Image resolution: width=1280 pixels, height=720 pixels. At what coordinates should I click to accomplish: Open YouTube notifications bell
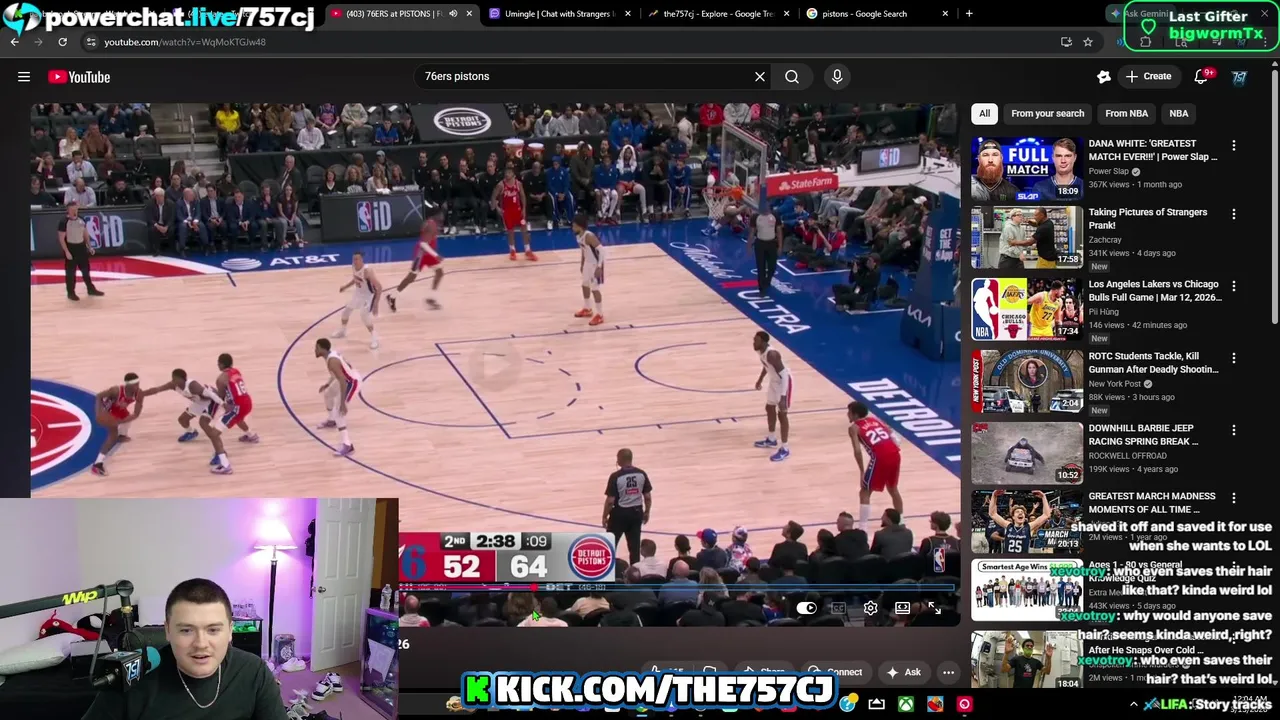pos(1201,77)
